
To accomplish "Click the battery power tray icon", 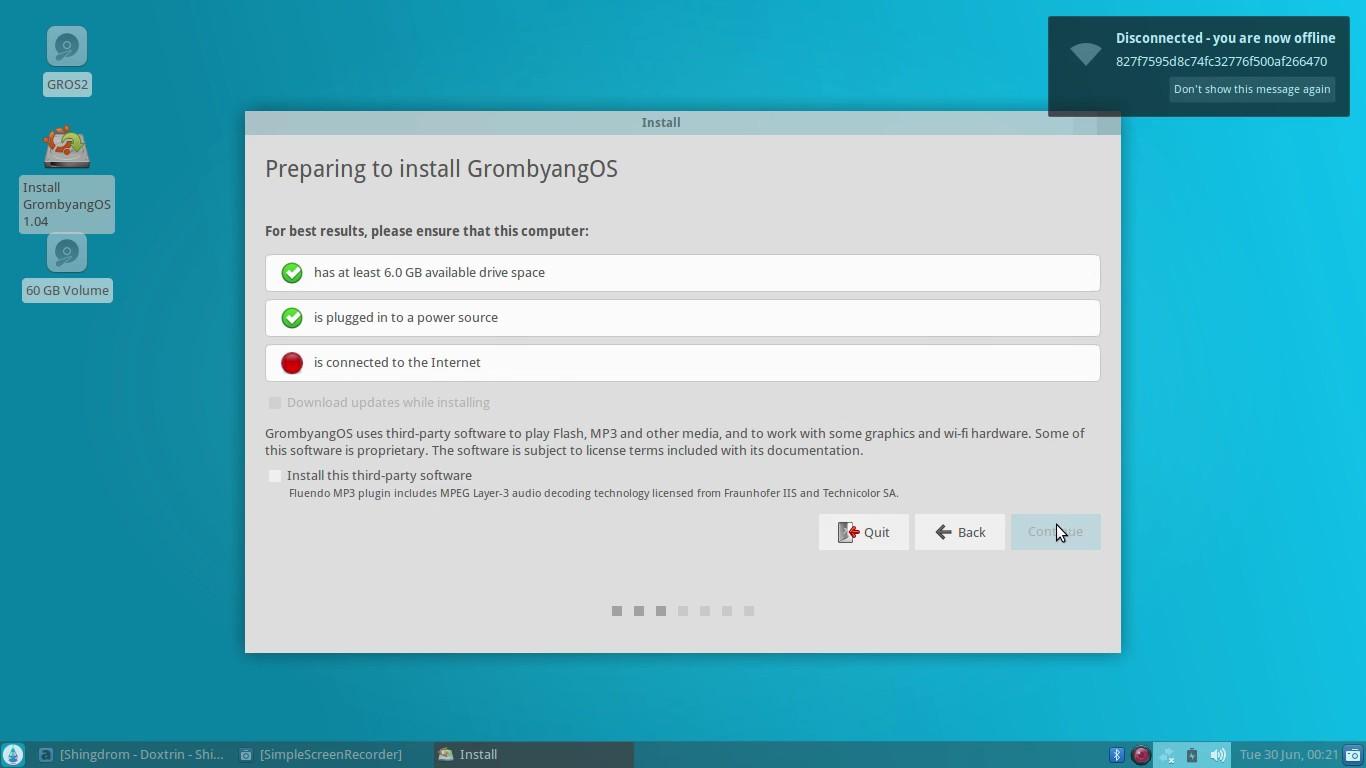I will click(1191, 755).
